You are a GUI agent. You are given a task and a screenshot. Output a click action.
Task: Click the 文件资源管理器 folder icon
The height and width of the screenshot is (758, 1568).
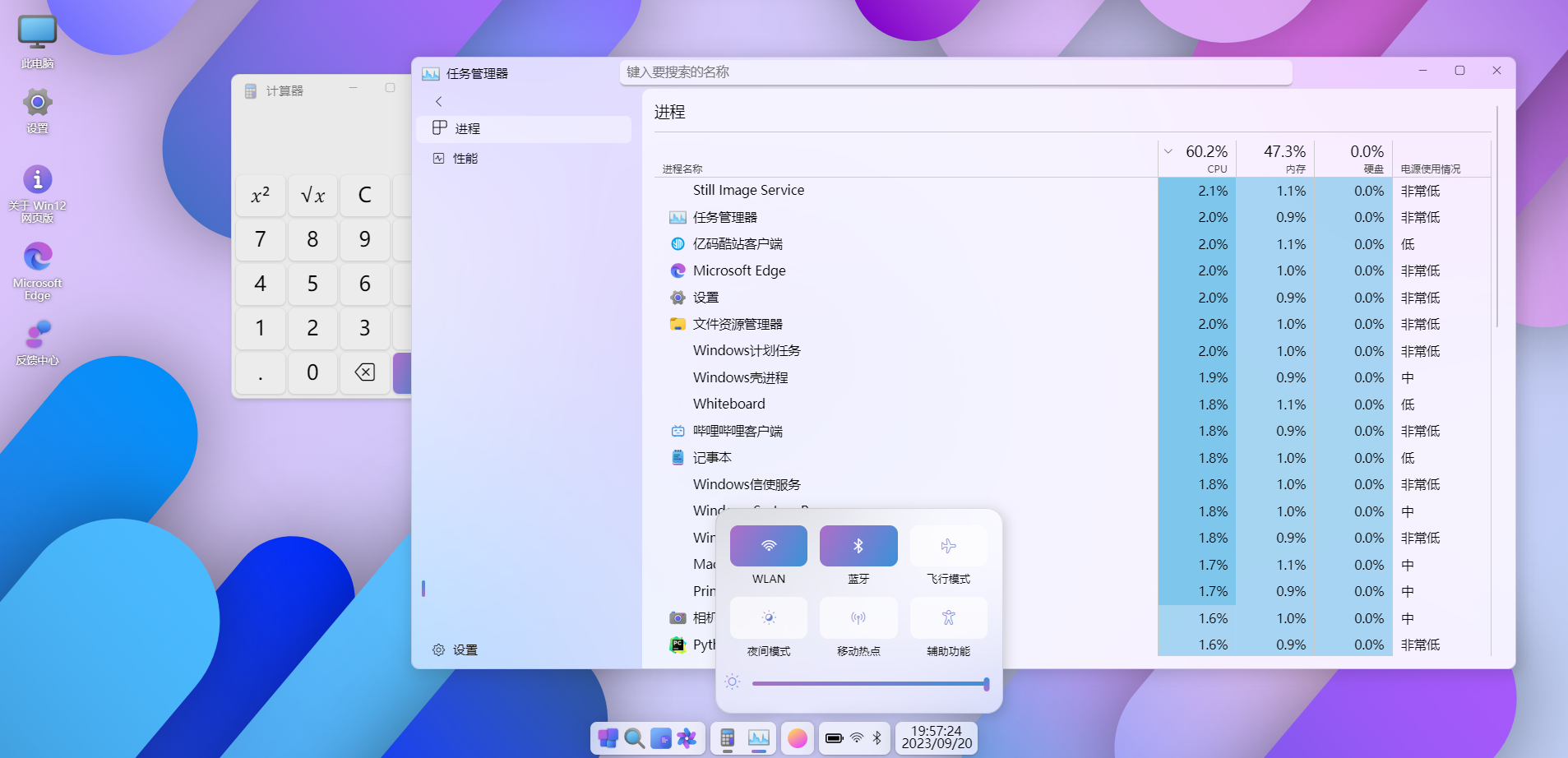(x=678, y=324)
